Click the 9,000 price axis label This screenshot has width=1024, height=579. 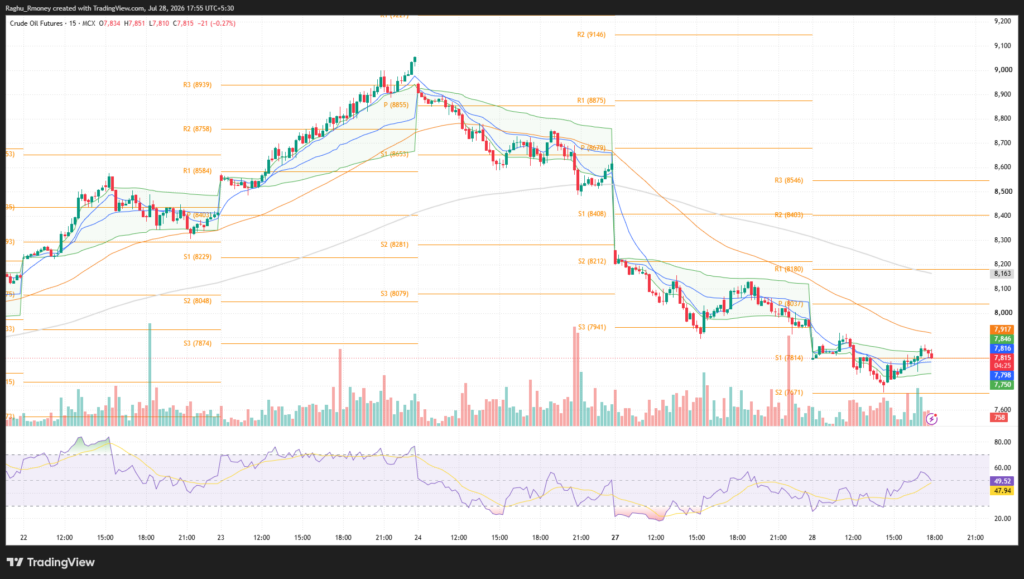pyautogui.click(x=1002, y=70)
